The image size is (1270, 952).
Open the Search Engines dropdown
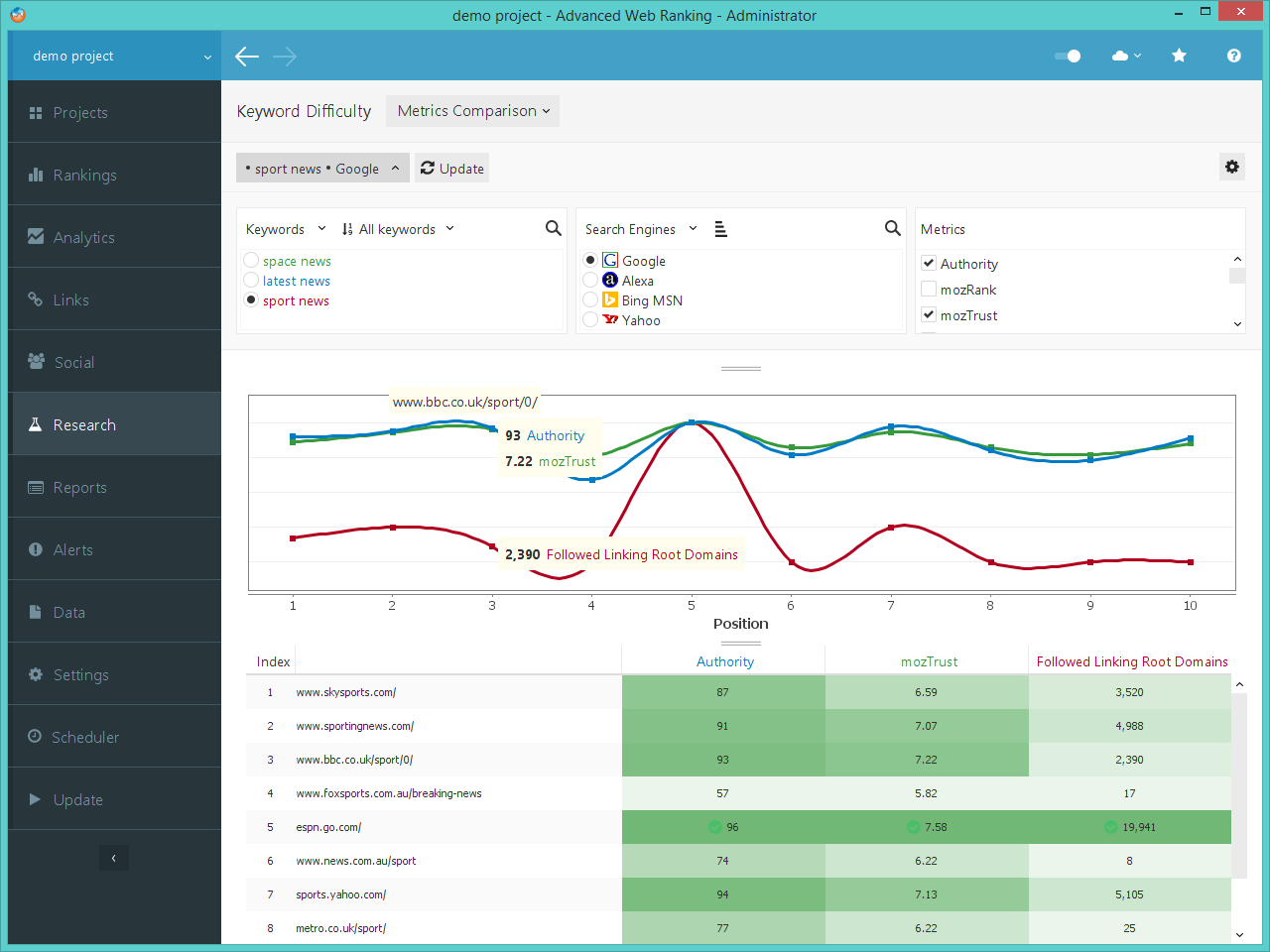(x=641, y=229)
